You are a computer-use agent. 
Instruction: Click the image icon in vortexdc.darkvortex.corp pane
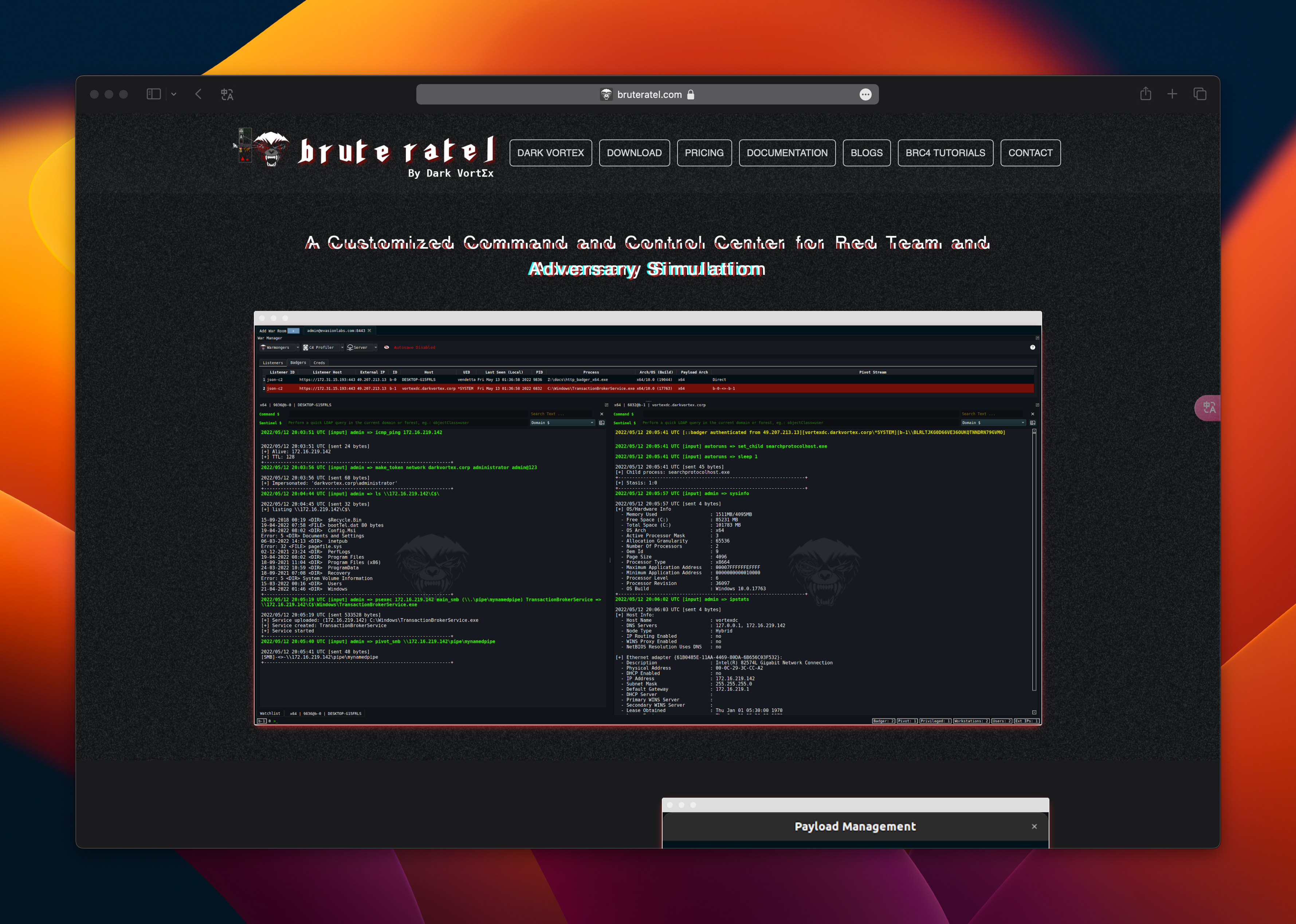[1033, 423]
